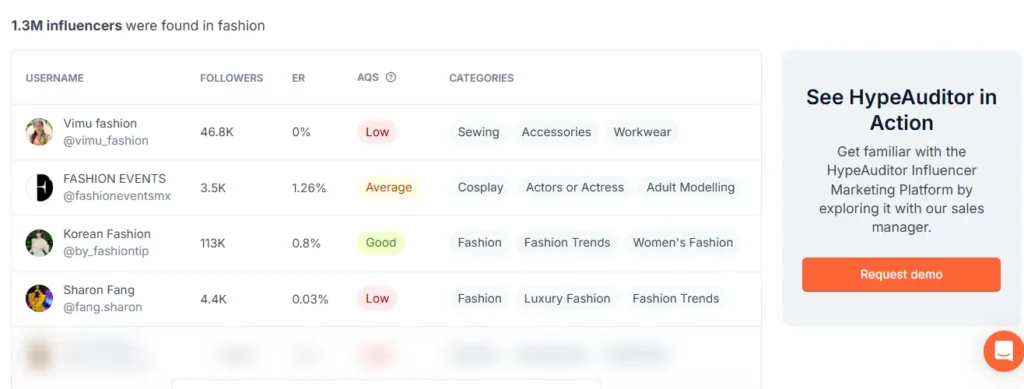Click the Request demo button
The image size is (1024, 389).
tap(901, 274)
